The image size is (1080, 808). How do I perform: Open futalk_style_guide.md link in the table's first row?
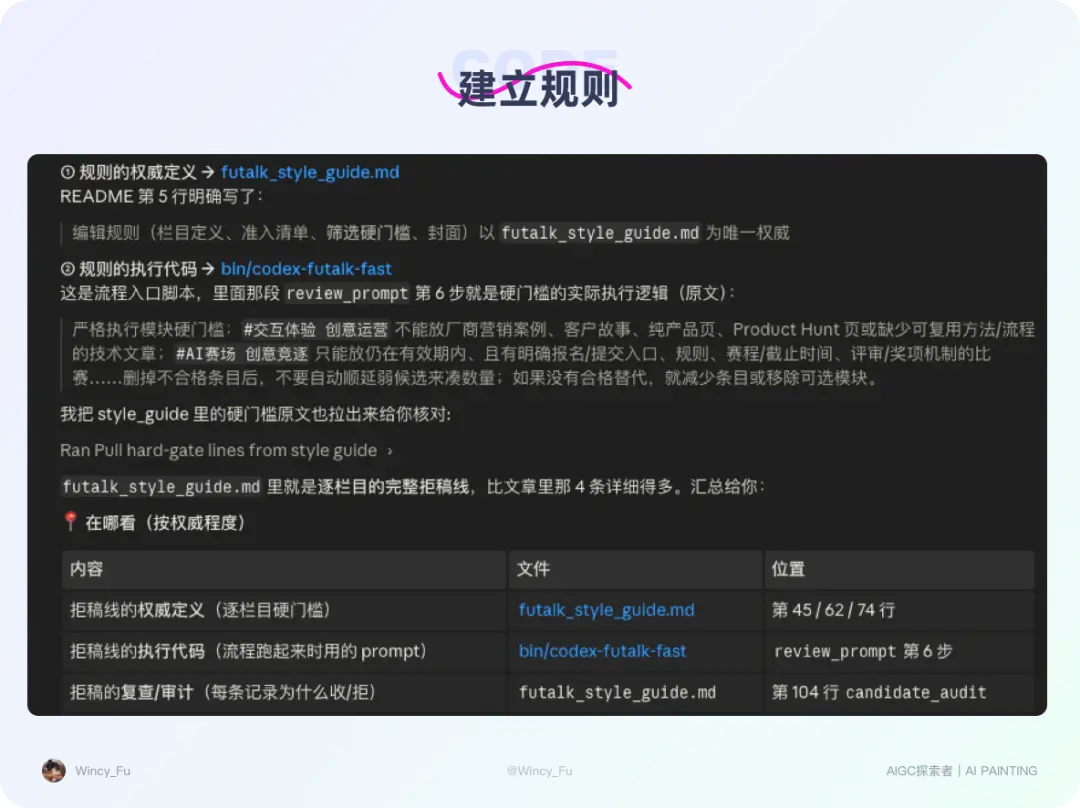(x=606, y=610)
